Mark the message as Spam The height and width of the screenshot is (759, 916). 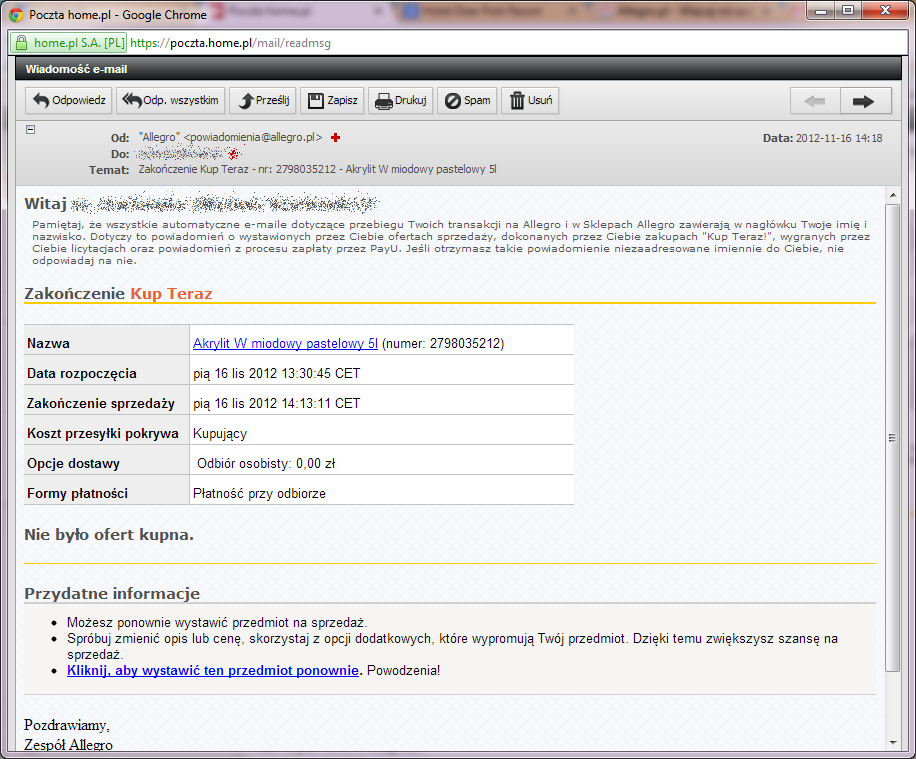[x=467, y=100]
